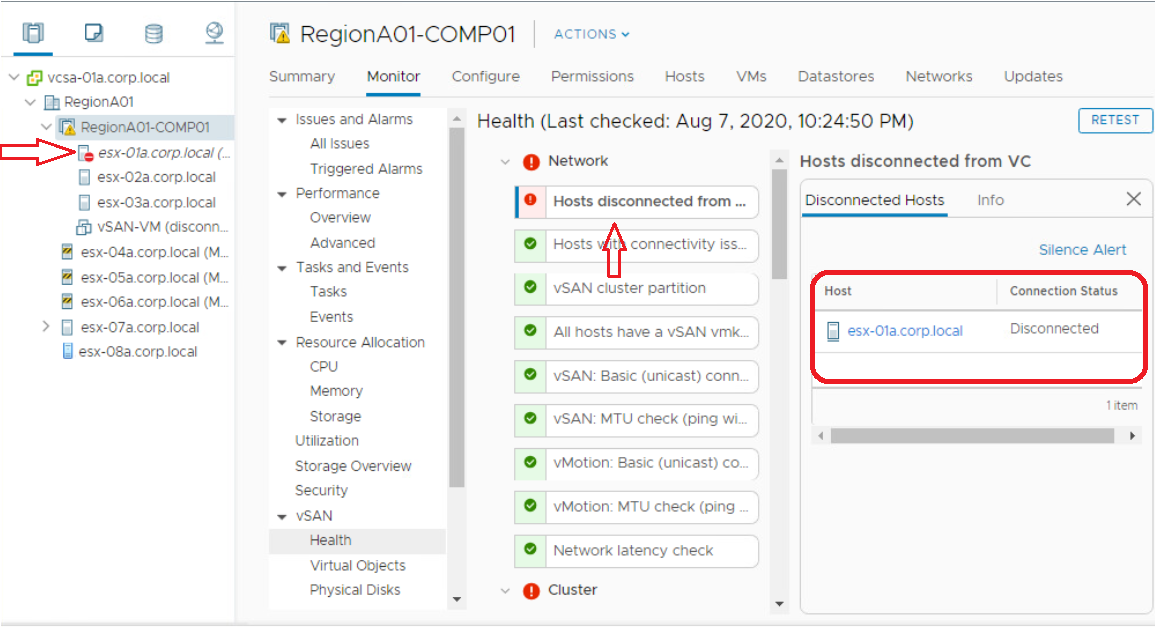Click horizontal scrollbar under Disconnected Hosts table
The height and width of the screenshot is (628, 1156).
click(x=972, y=436)
